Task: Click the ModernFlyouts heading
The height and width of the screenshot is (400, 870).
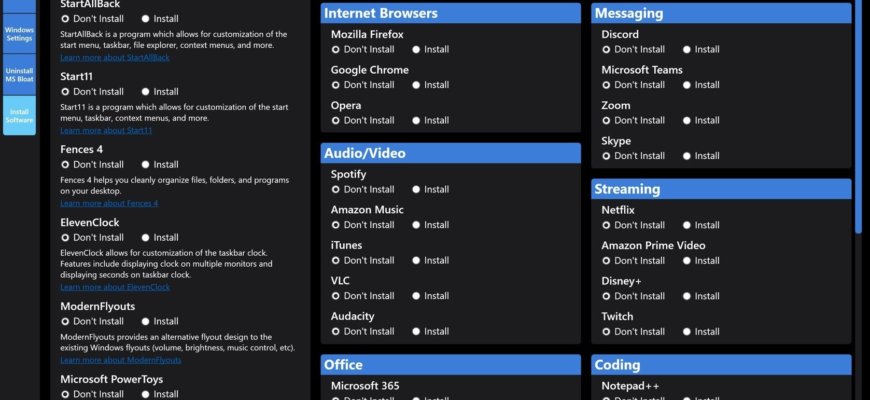Action: (98, 306)
